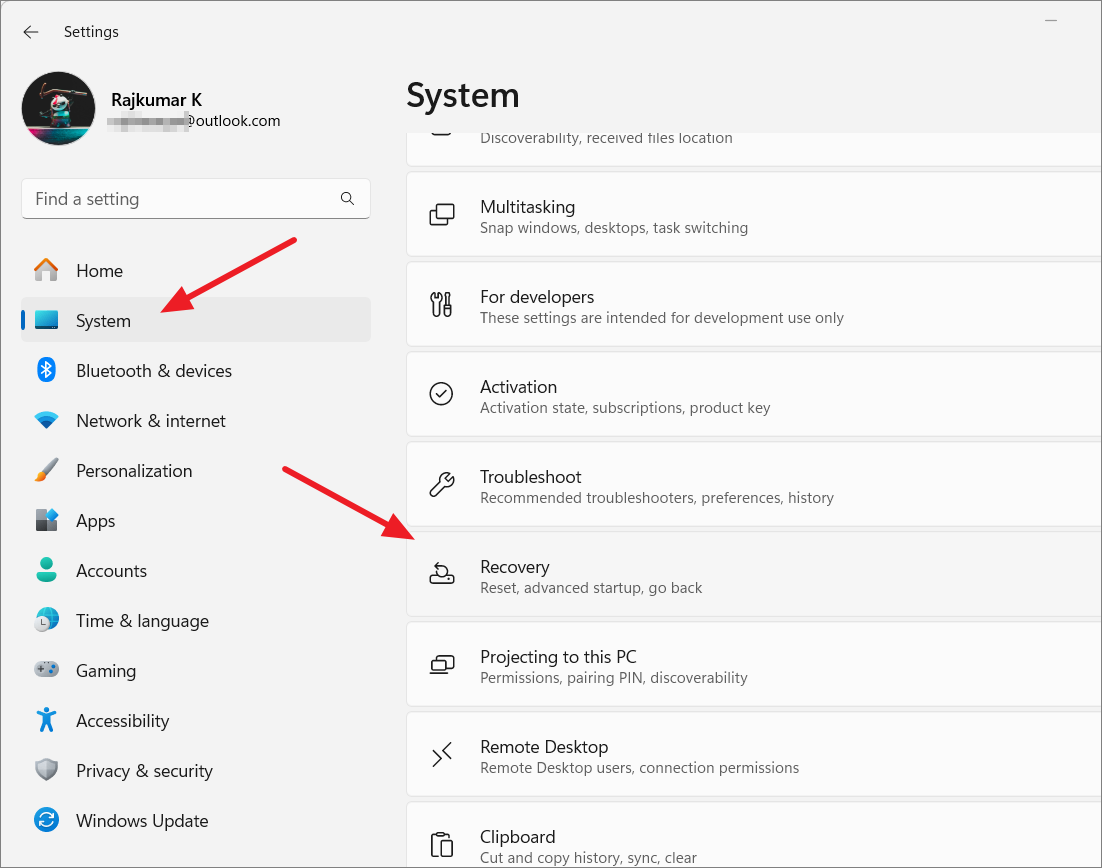Go back using the arrow button
The height and width of the screenshot is (868, 1102).
click(30, 31)
